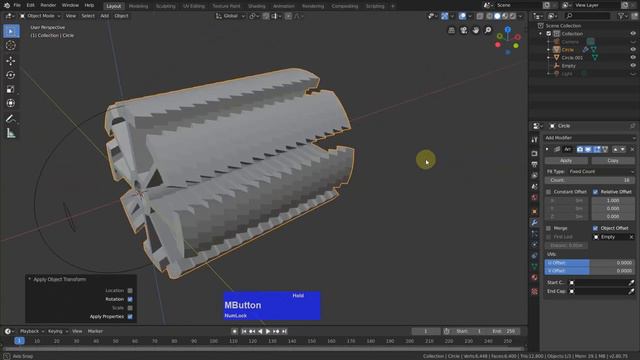Switch to Modeling workspace tab
Screen dimensions: 640x360
click(x=138, y=6)
